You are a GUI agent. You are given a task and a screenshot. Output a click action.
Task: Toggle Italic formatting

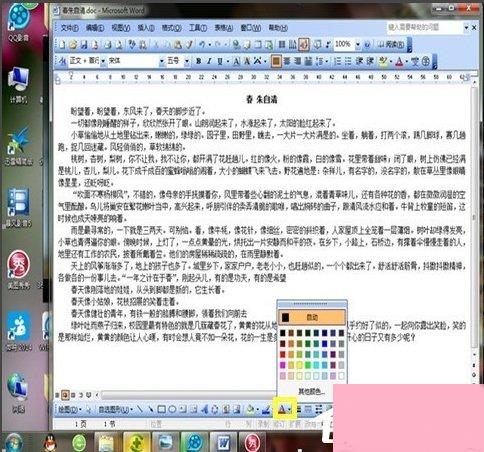[209, 61]
